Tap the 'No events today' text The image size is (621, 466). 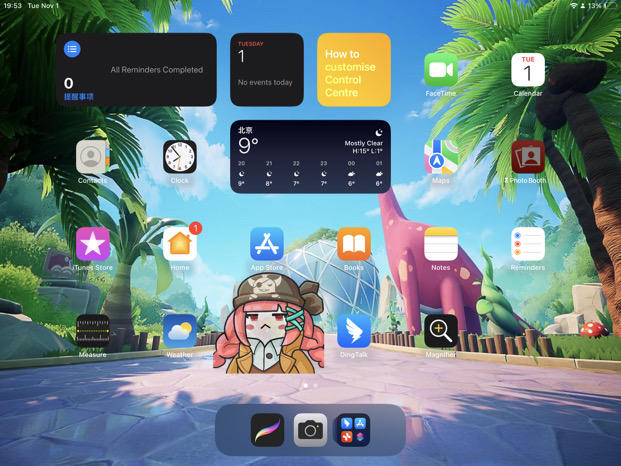(265, 82)
